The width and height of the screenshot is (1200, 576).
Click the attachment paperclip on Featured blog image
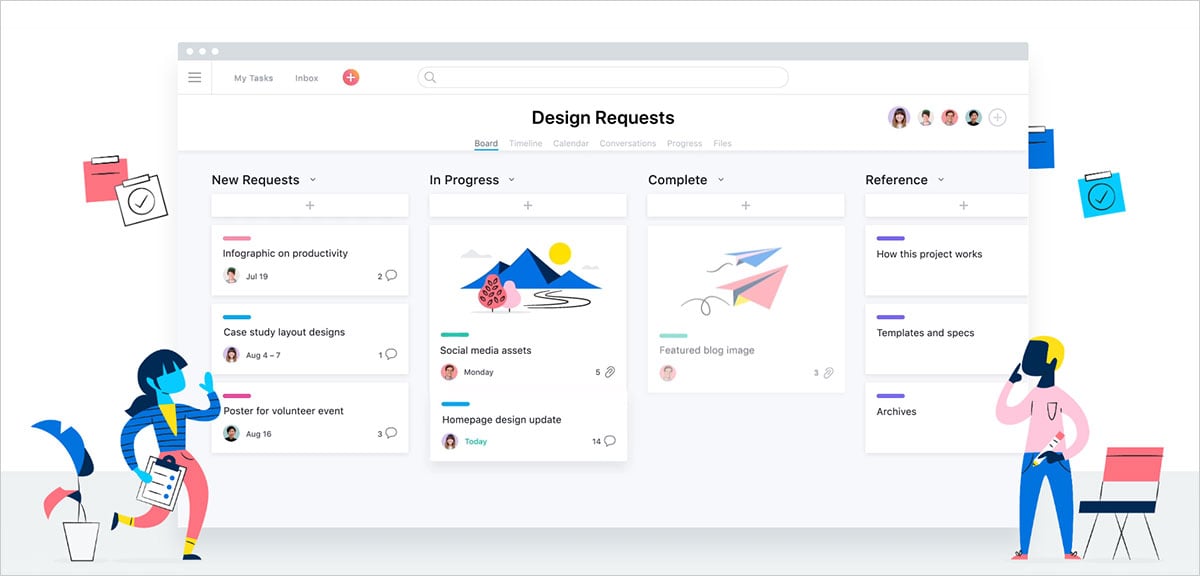(x=828, y=373)
